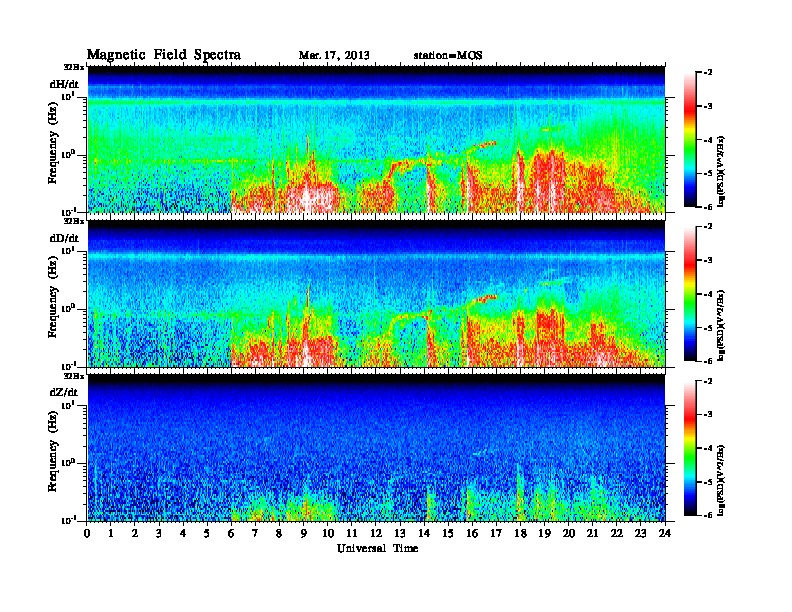Click inside the dZ/dt spectrogram plot
The width and height of the screenshot is (792, 612).
[376, 448]
